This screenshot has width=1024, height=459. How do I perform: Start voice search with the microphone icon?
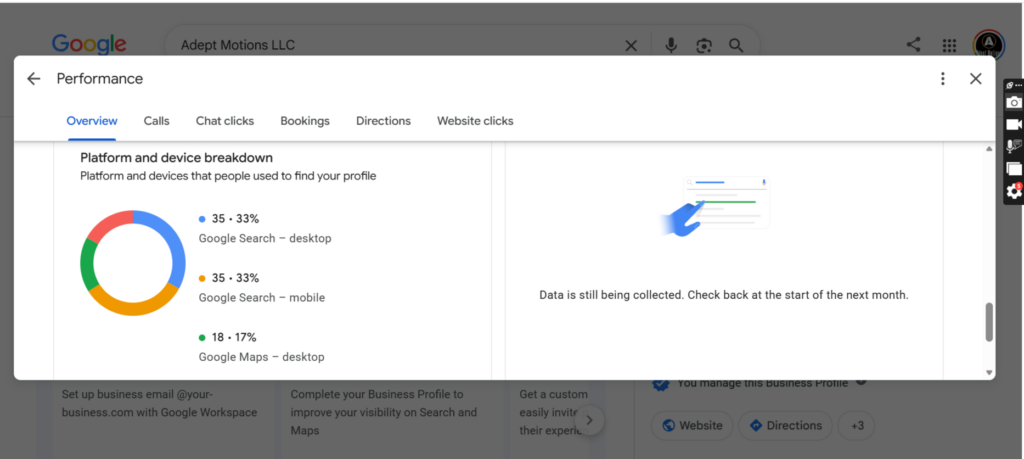(671, 45)
